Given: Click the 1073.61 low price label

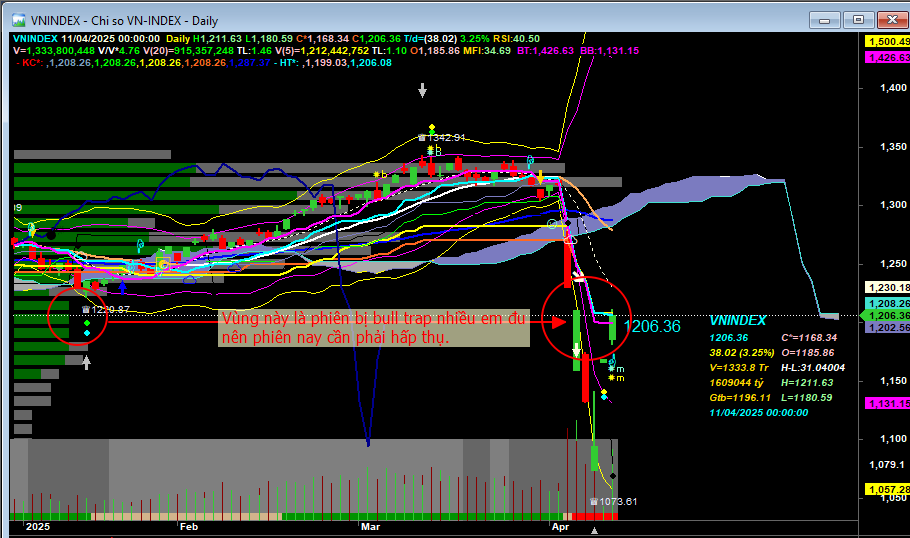Looking at the screenshot, I should tap(618, 501).
